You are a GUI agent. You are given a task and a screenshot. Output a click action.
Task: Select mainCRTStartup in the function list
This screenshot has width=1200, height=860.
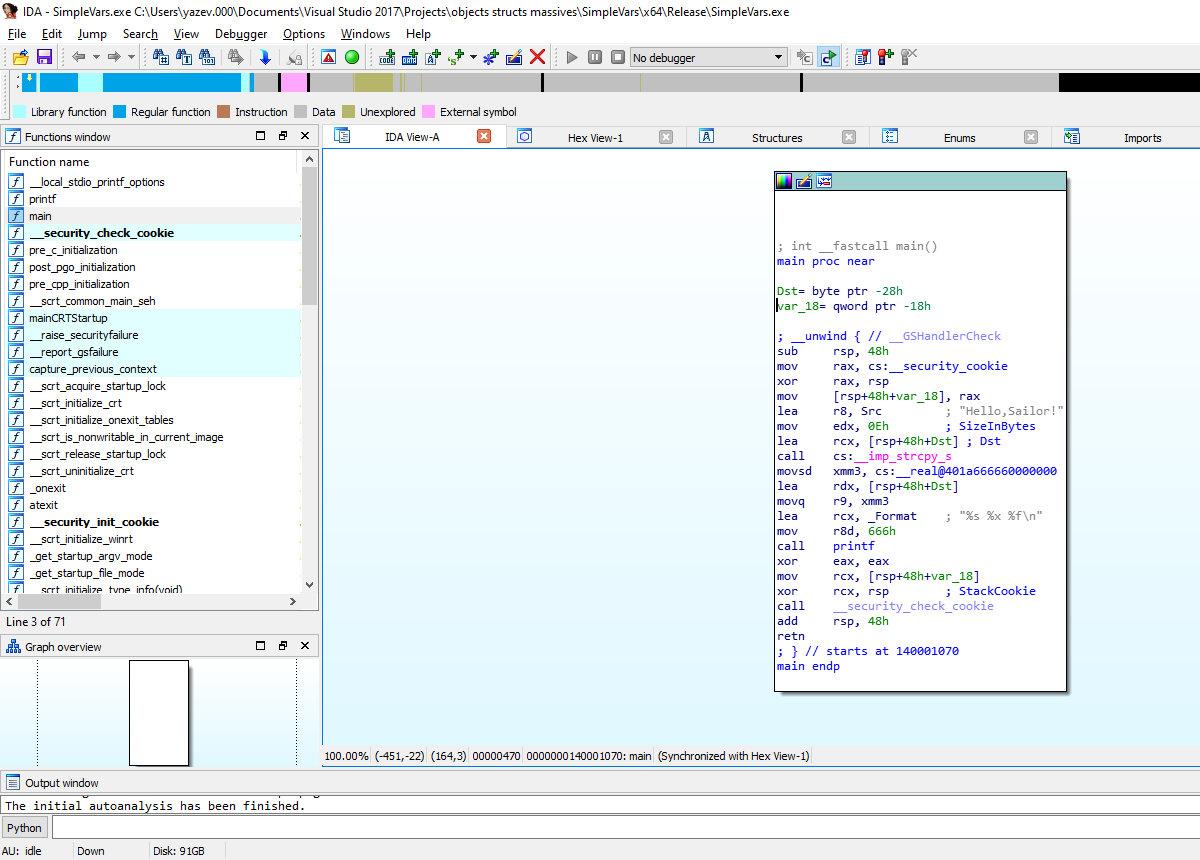[x=68, y=318]
